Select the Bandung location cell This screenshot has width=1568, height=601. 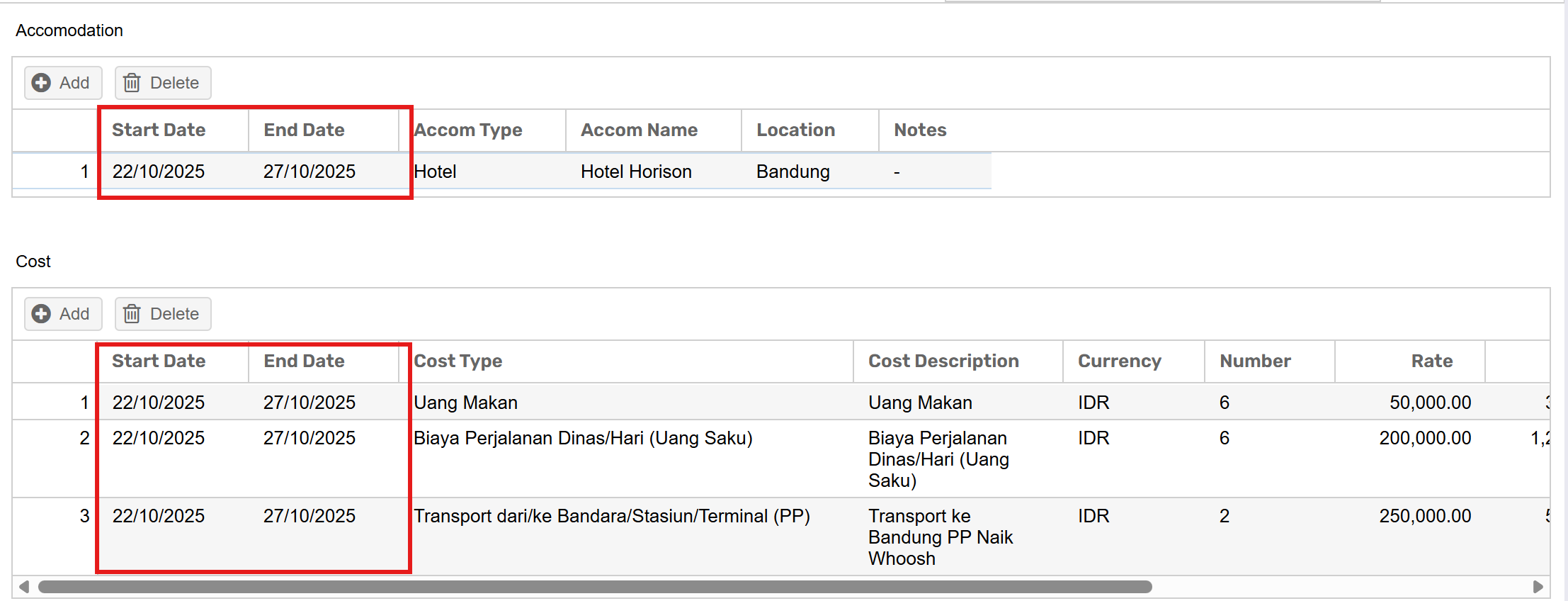tap(792, 172)
